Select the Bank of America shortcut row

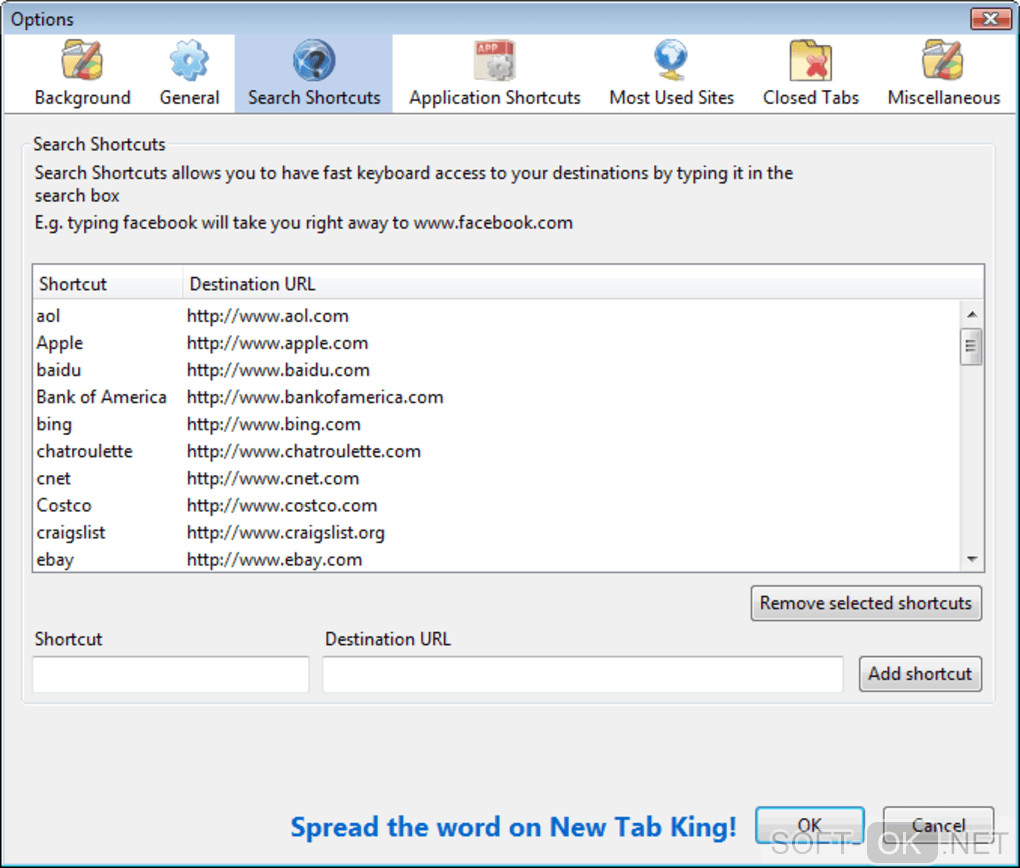[x=496, y=397]
